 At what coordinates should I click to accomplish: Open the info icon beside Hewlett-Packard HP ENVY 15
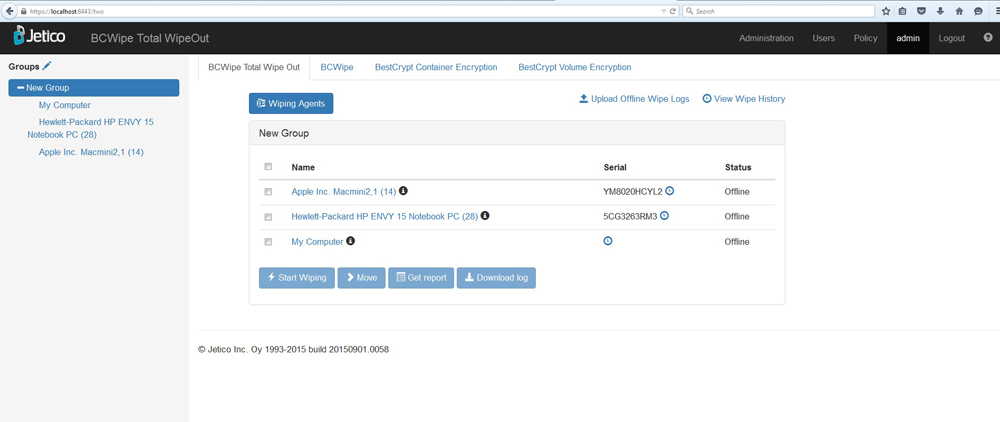485,215
